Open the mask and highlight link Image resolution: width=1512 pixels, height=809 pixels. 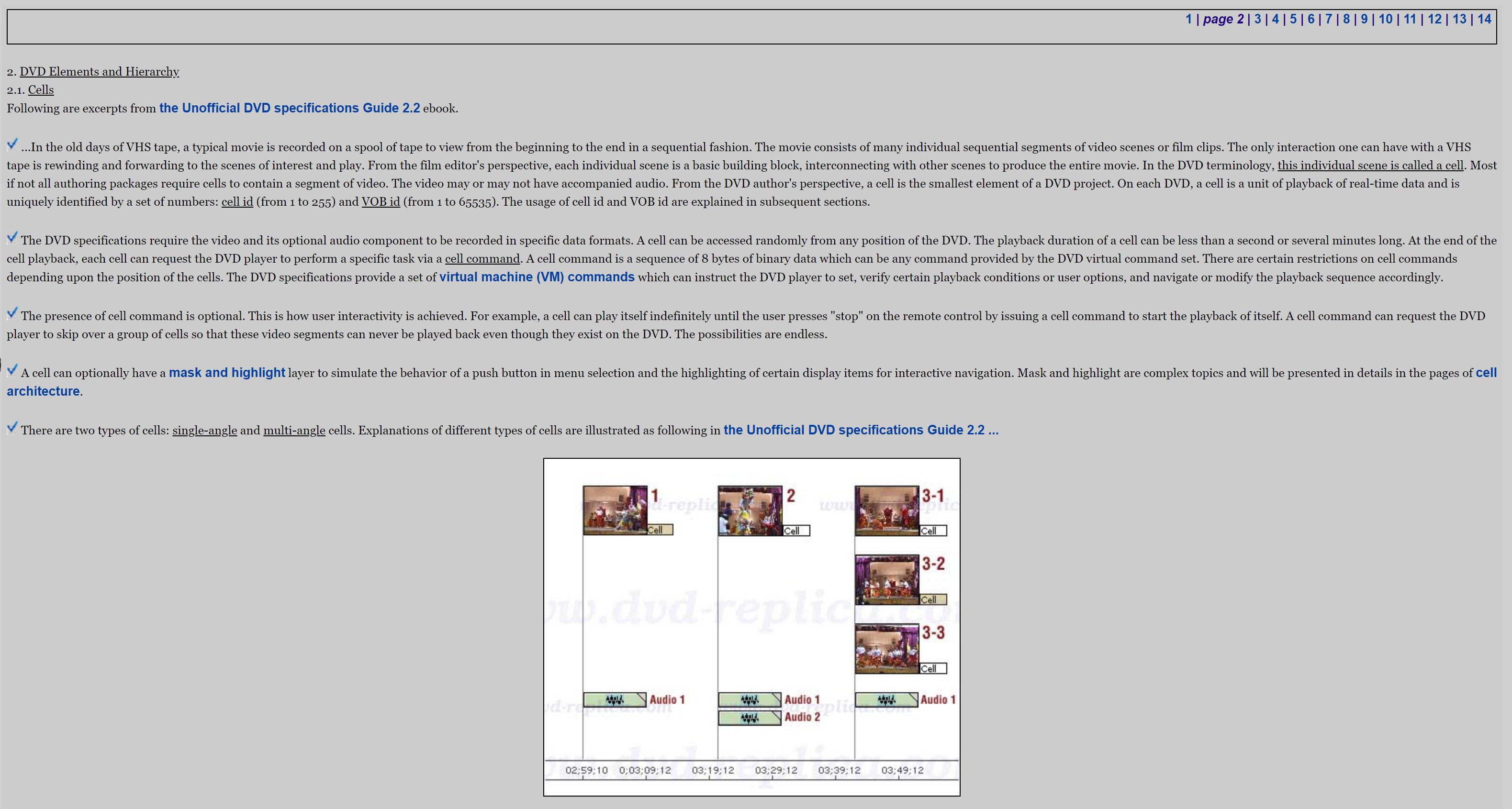click(226, 373)
